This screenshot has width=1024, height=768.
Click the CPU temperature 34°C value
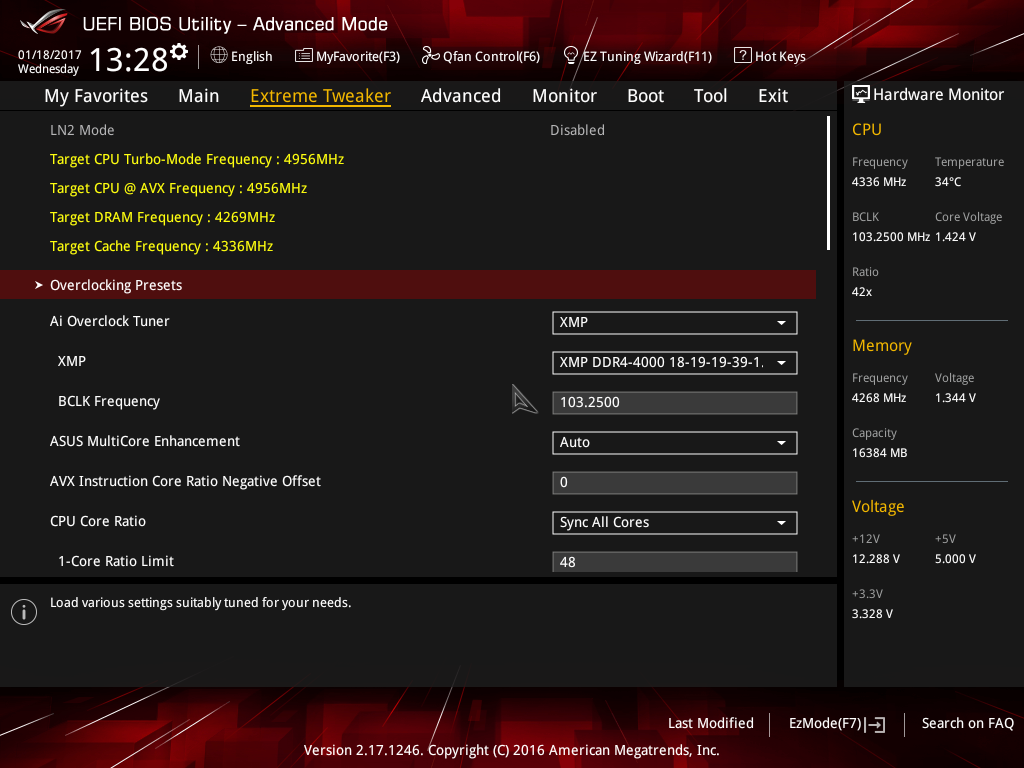(948, 182)
